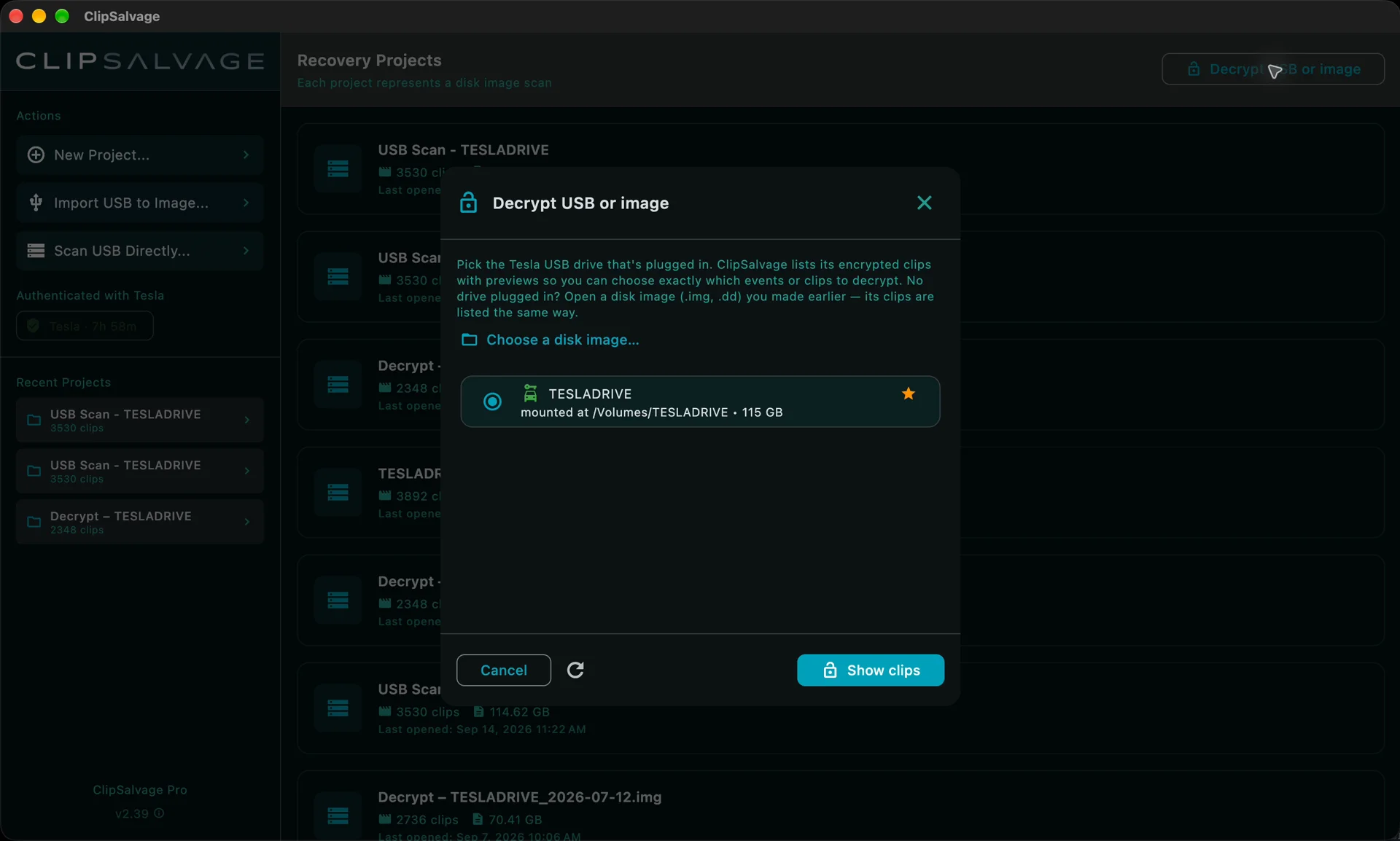1400x841 pixels.
Task: Click chevron on second recent USB Scan project
Action: click(247, 471)
